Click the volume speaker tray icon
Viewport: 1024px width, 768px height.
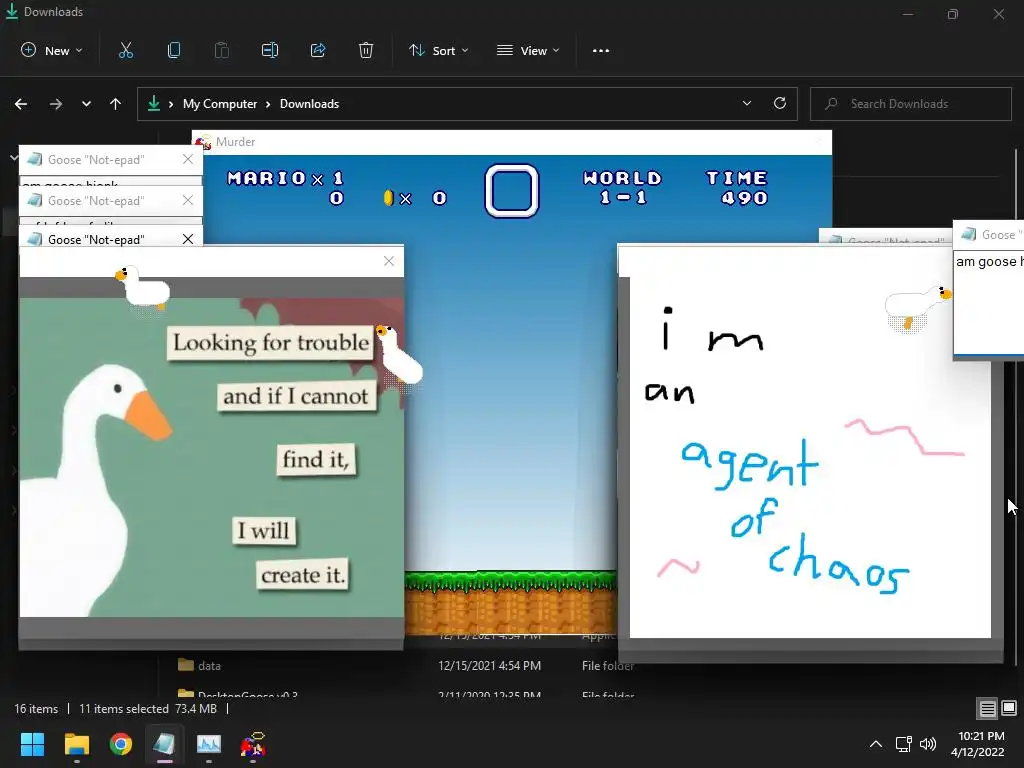(x=927, y=744)
